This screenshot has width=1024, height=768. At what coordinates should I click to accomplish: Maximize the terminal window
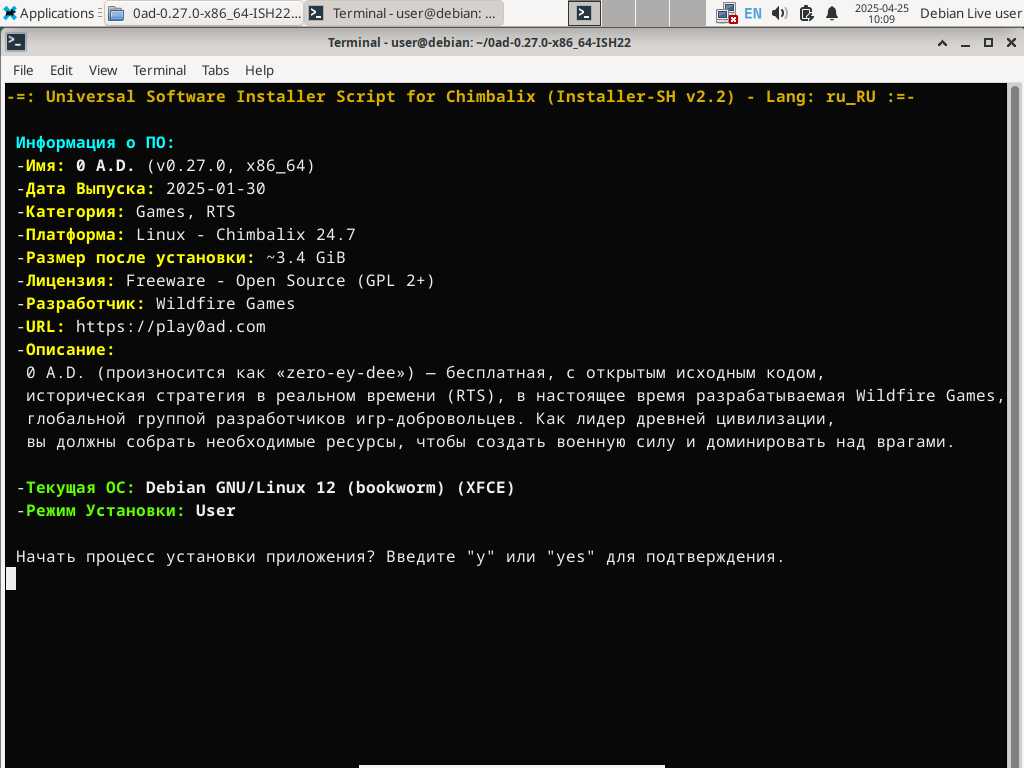point(988,43)
